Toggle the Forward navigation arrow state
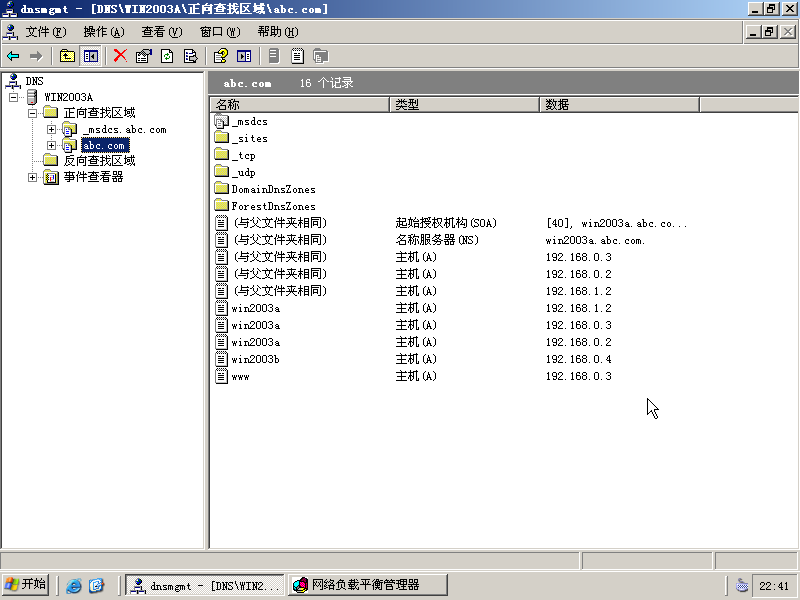Image resolution: width=800 pixels, height=600 pixels. 35,56
